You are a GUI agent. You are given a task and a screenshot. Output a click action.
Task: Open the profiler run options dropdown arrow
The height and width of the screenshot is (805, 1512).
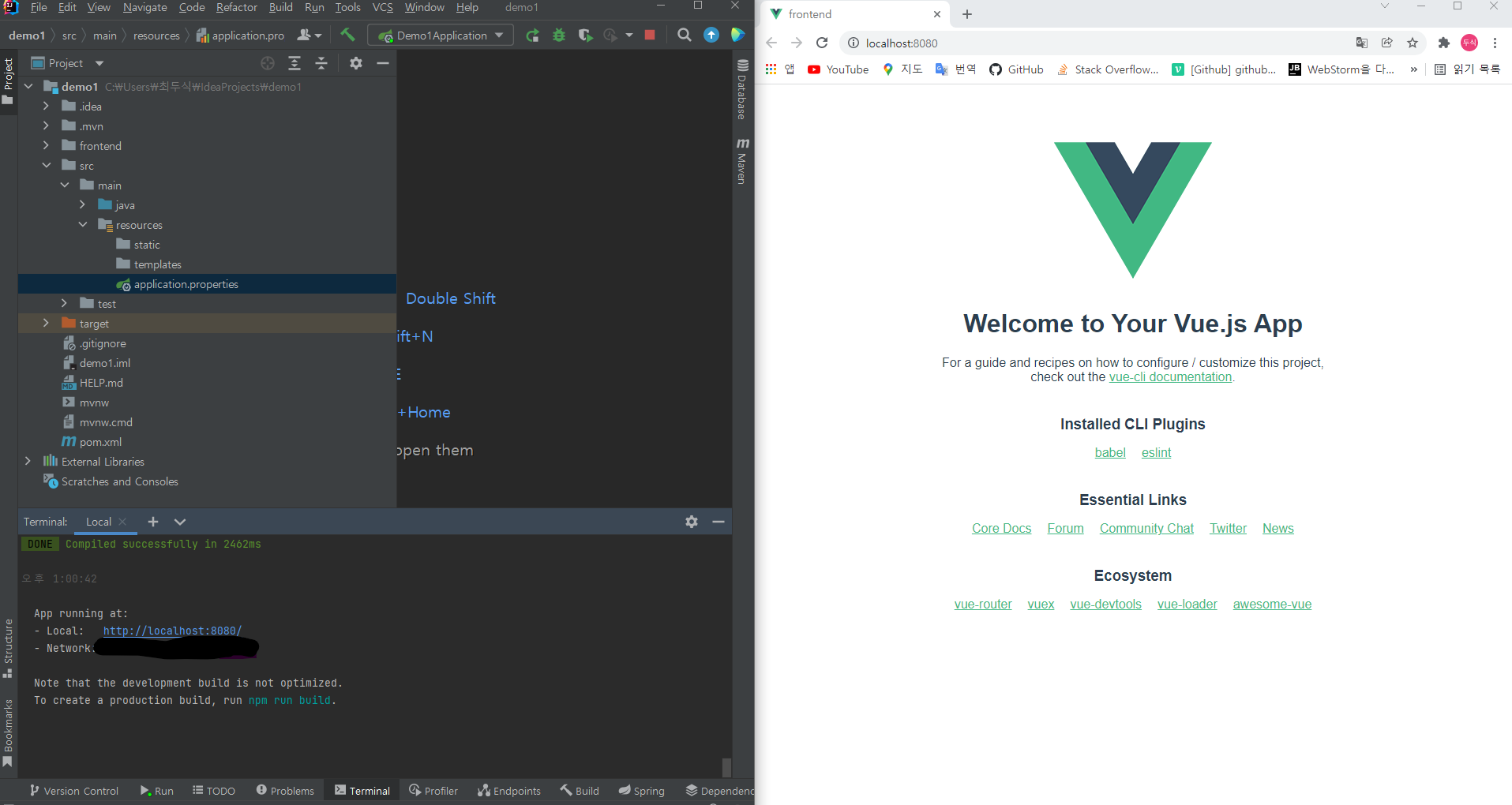pos(629,35)
